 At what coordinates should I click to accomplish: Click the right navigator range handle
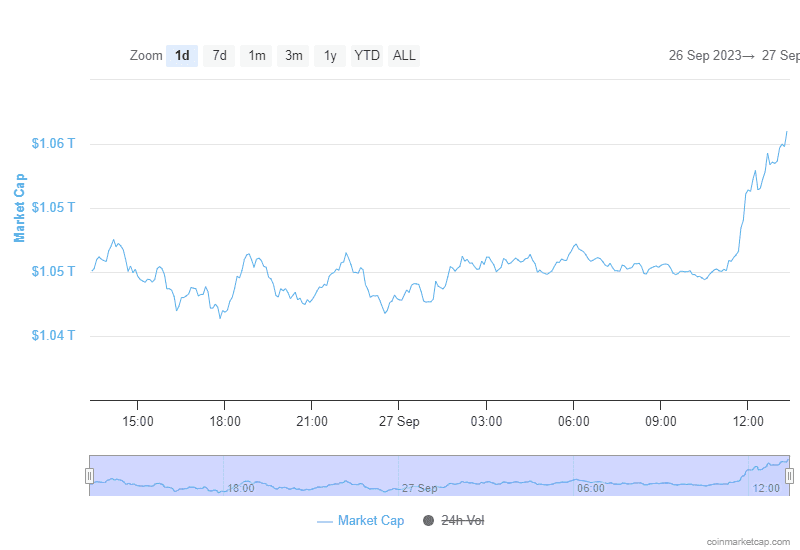pos(789,476)
